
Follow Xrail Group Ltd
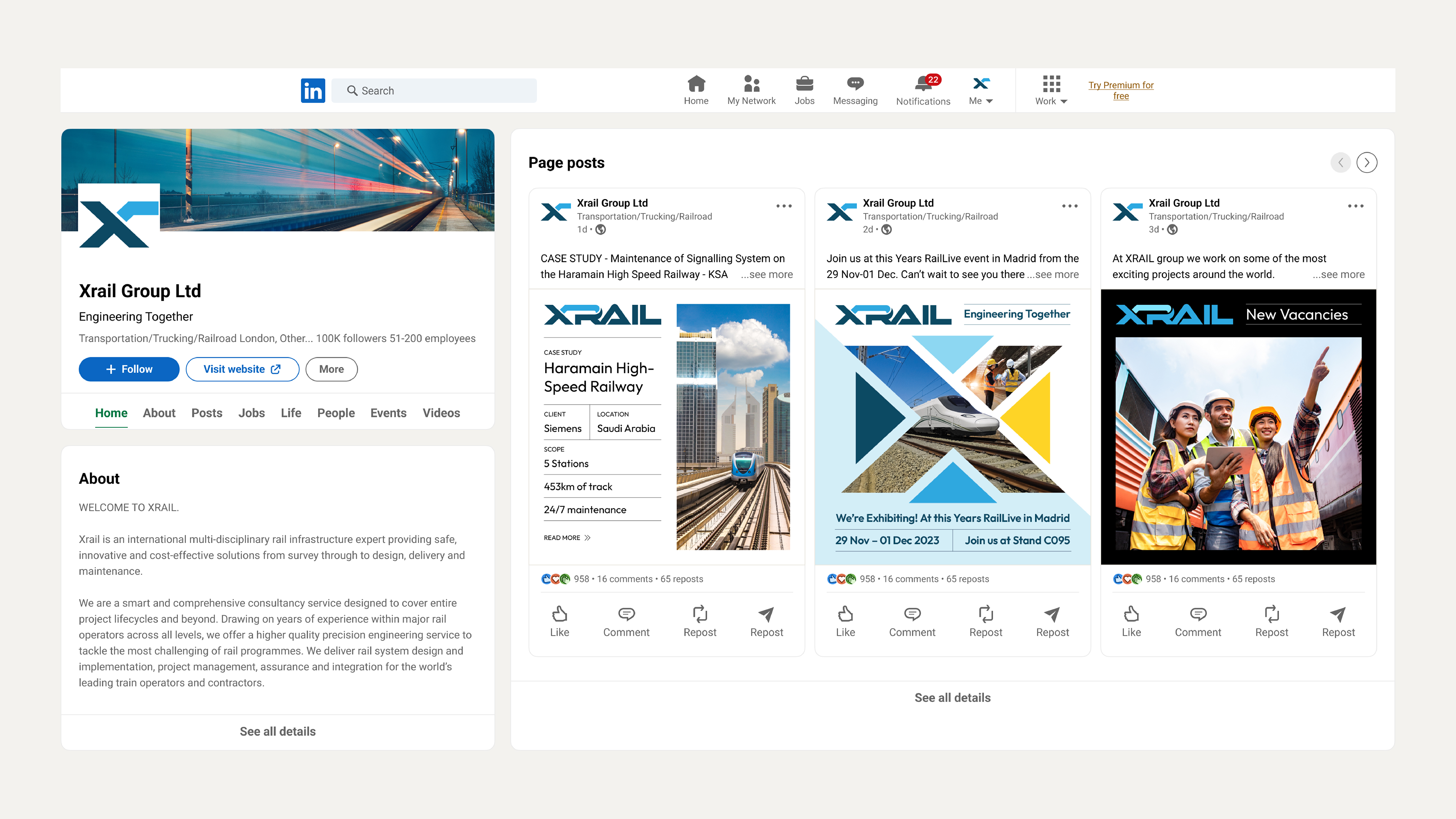tap(129, 369)
